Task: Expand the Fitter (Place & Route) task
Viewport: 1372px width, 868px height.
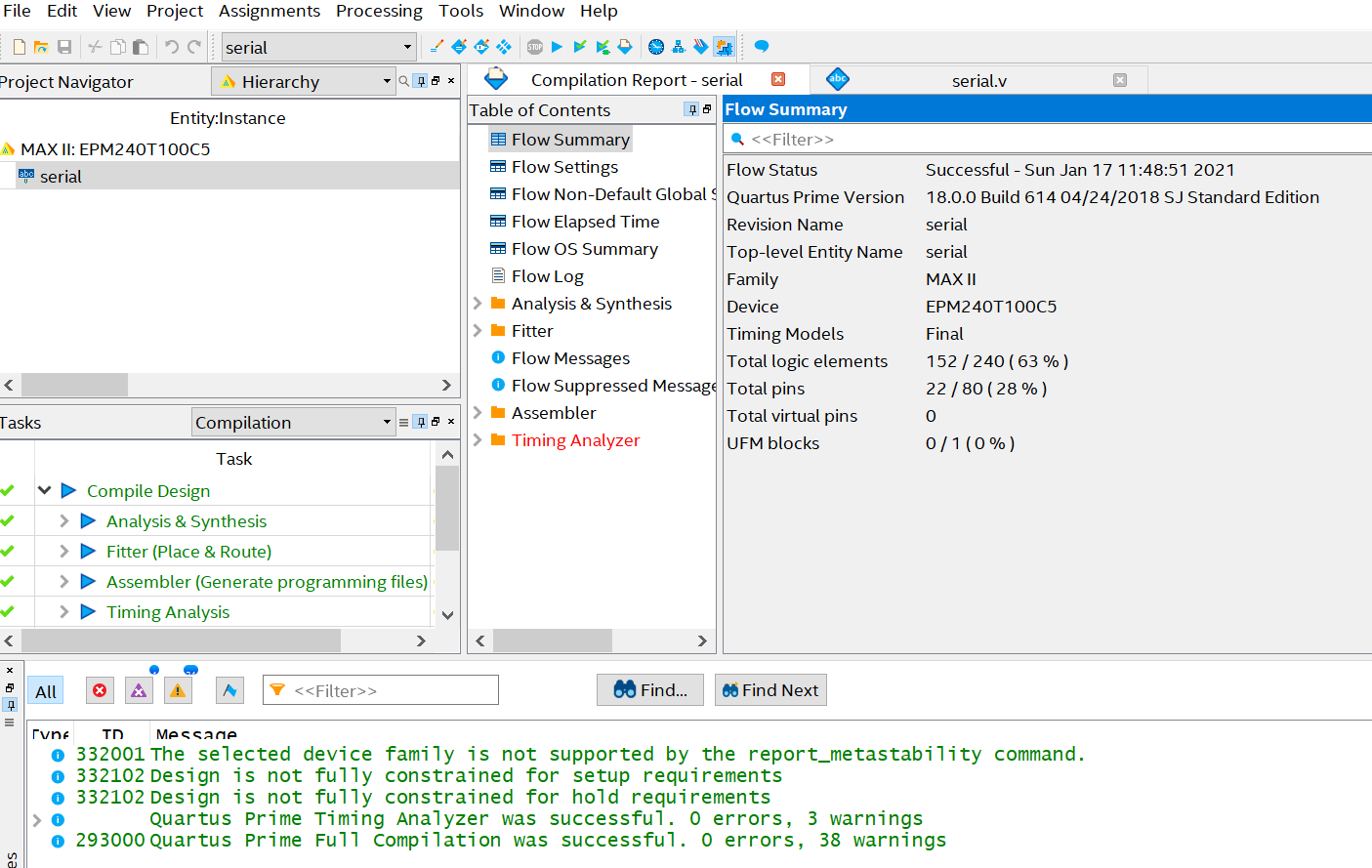Action: [x=63, y=551]
